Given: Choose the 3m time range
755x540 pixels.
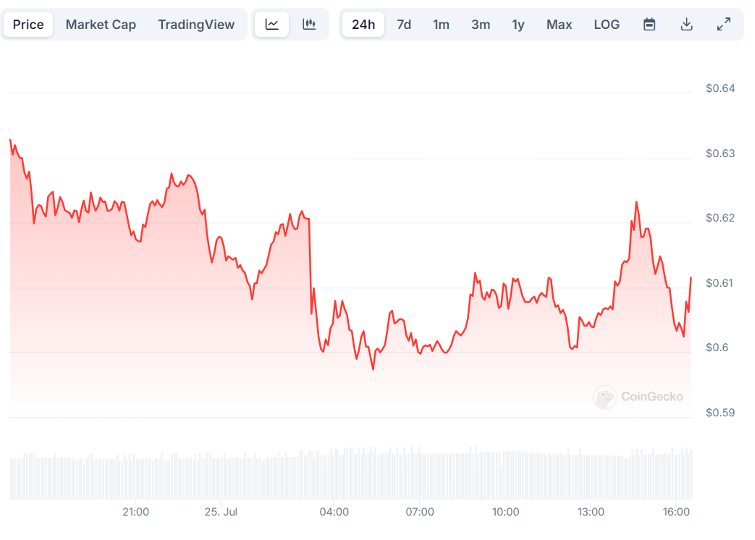Looking at the screenshot, I should click(x=480, y=24).
